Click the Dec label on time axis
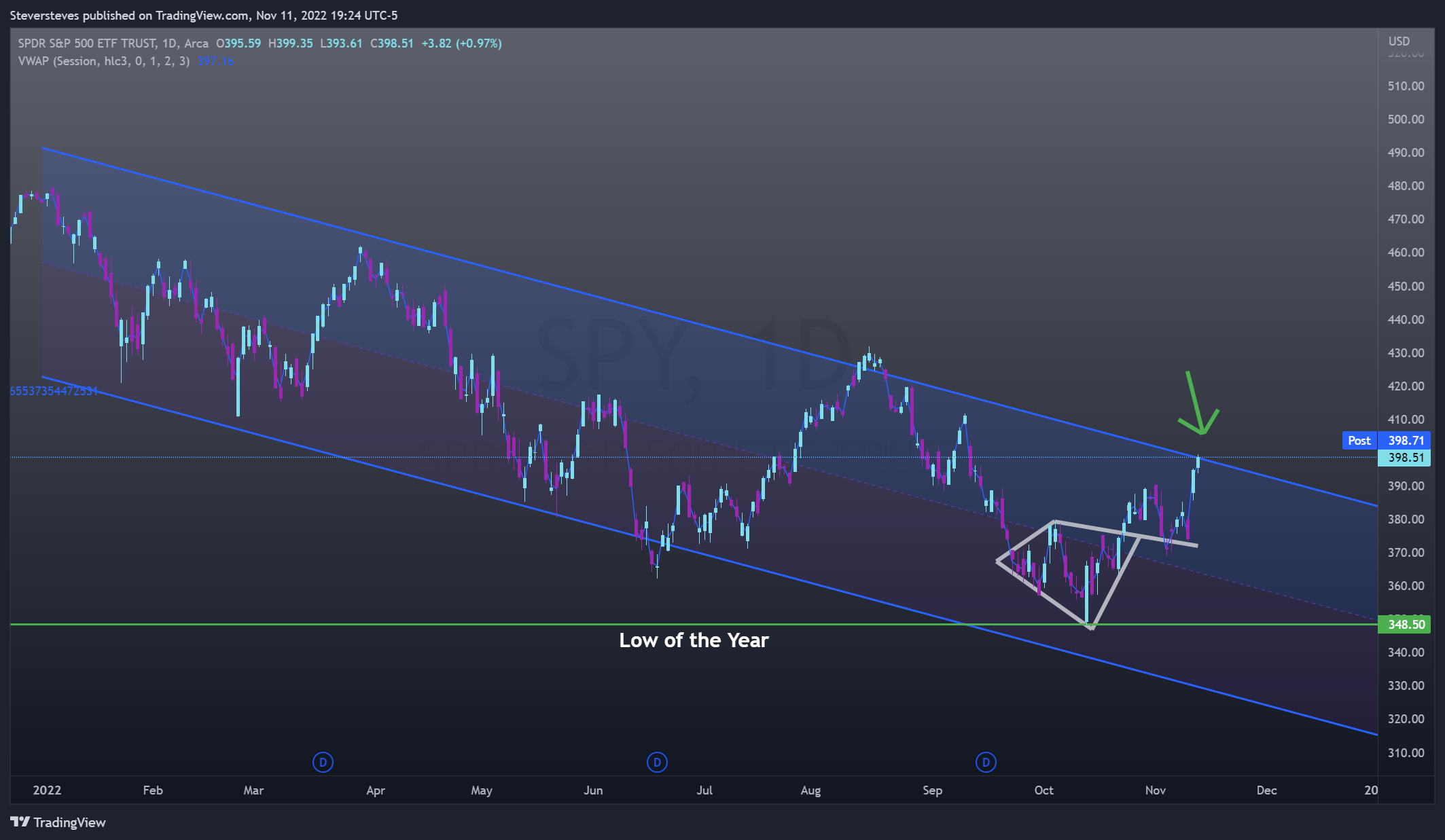Viewport: 1445px width, 840px height. click(x=1266, y=790)
